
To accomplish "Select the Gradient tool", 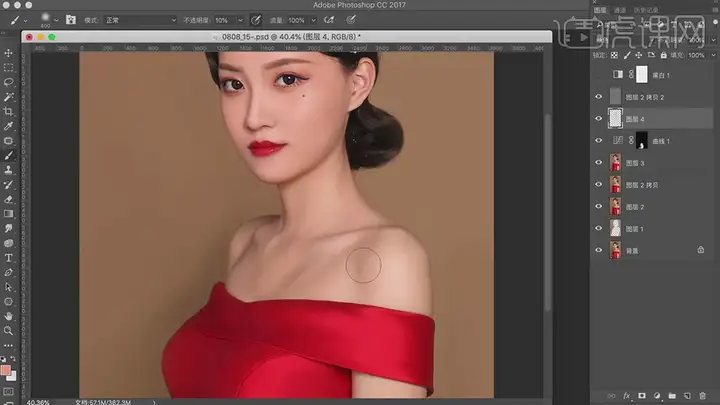I will tap(8, 214).
